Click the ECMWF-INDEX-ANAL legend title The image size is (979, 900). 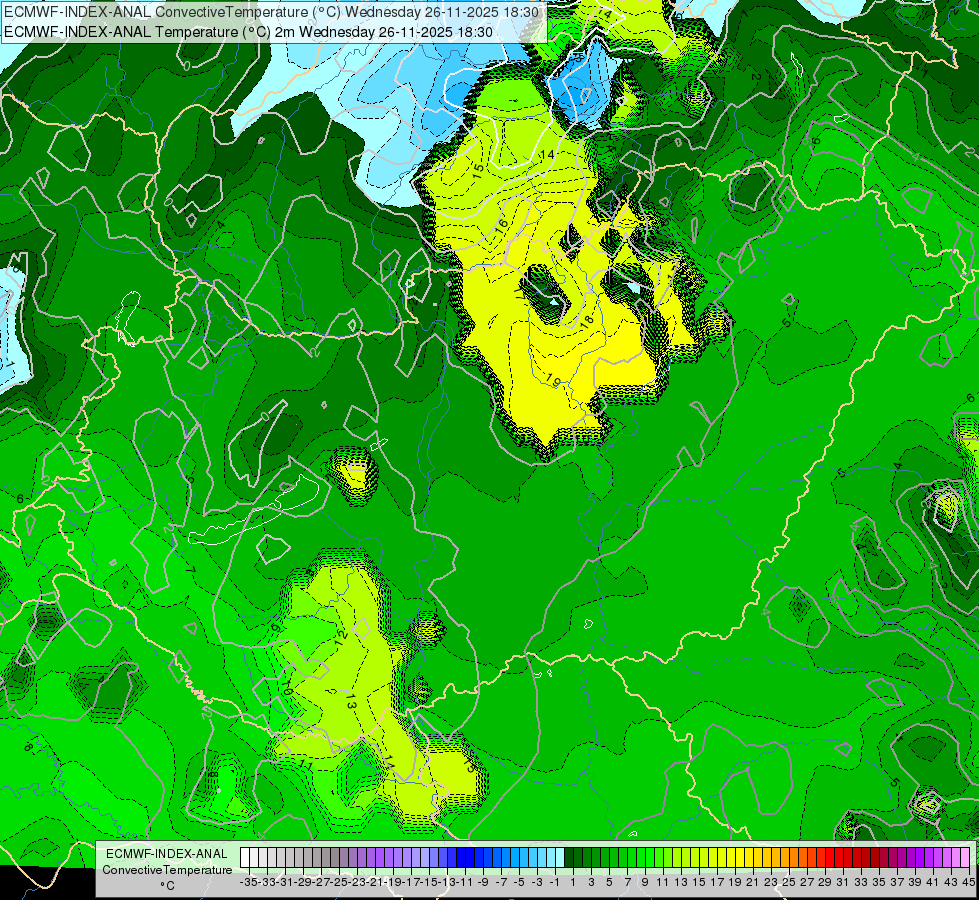pos(167,854)
